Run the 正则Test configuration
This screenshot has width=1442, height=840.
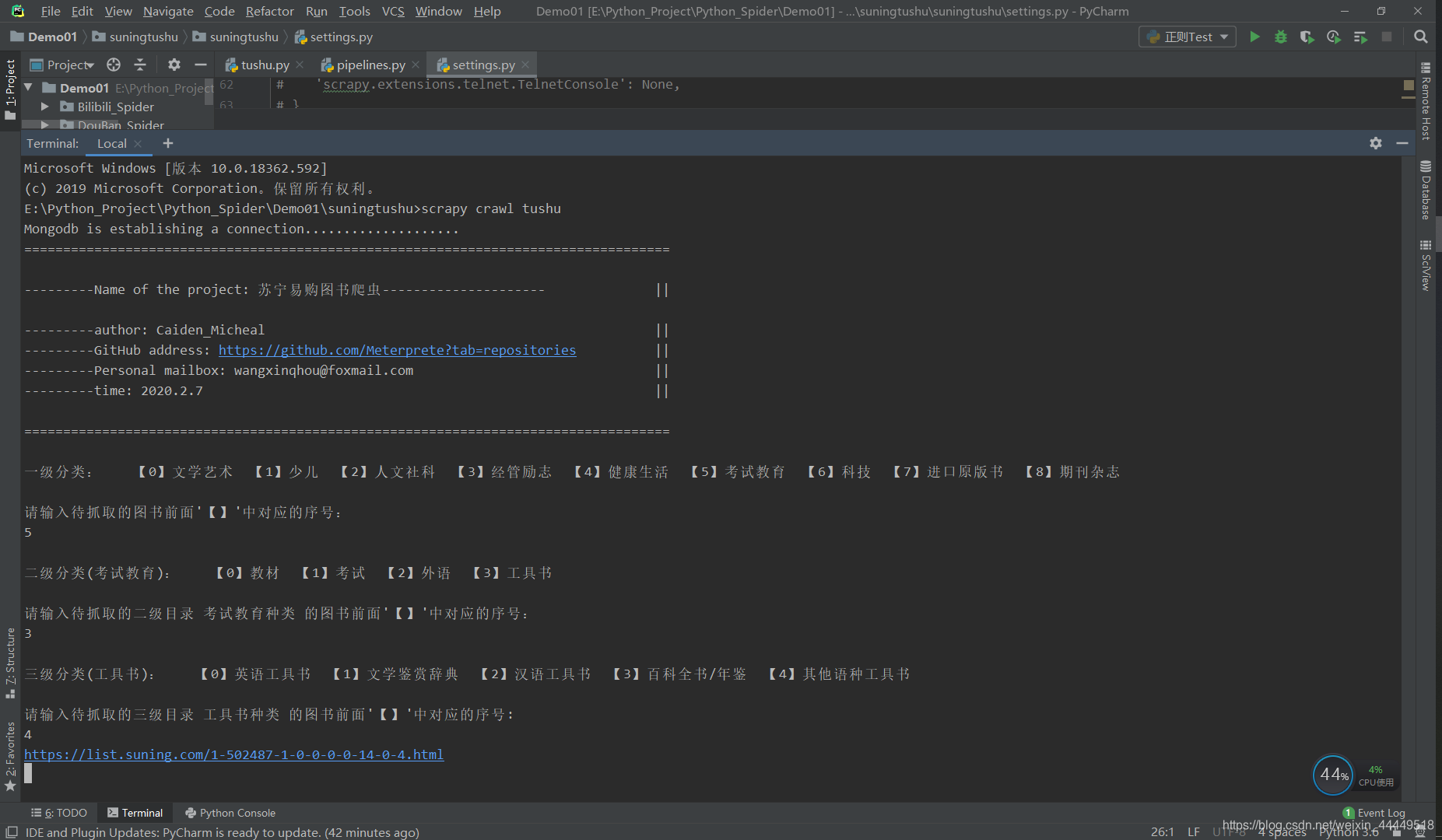(1254, 37)
